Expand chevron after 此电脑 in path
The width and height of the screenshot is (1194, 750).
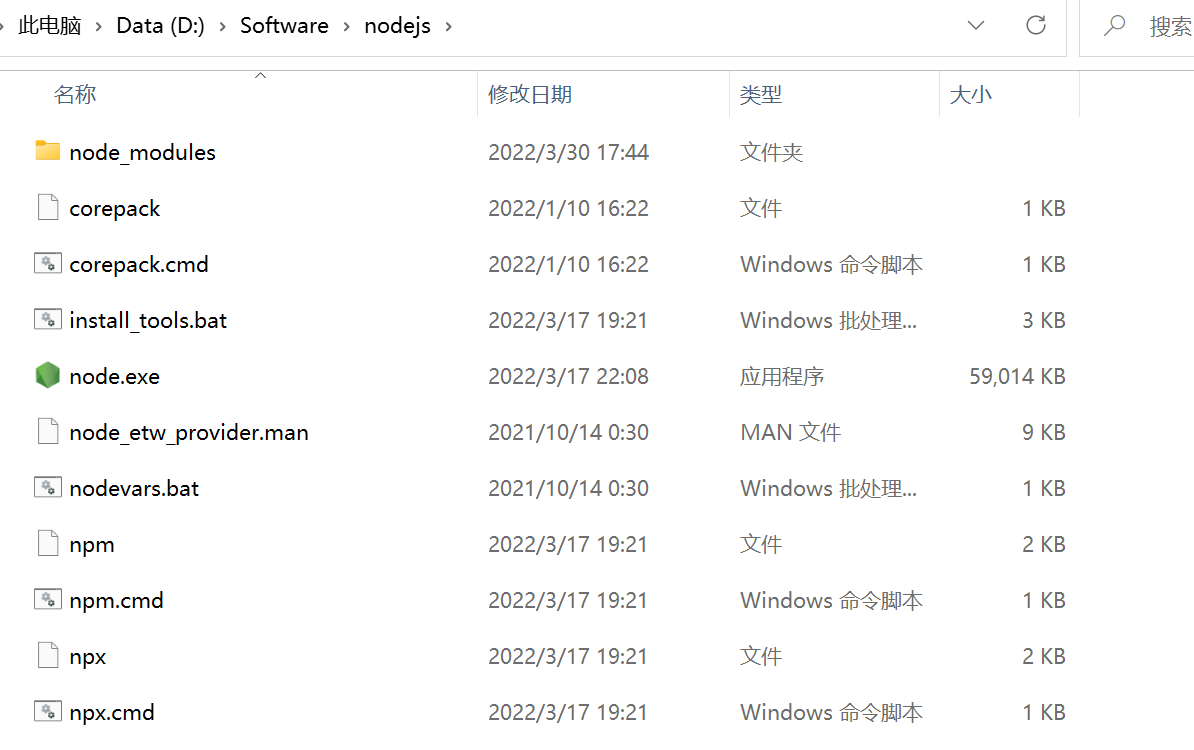click(x=98, y=27)
